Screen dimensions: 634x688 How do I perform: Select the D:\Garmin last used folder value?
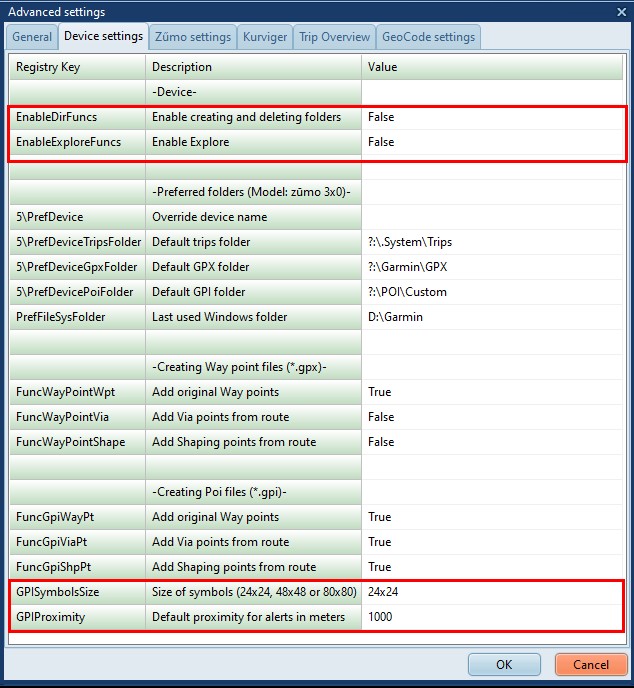click(492, 317)
